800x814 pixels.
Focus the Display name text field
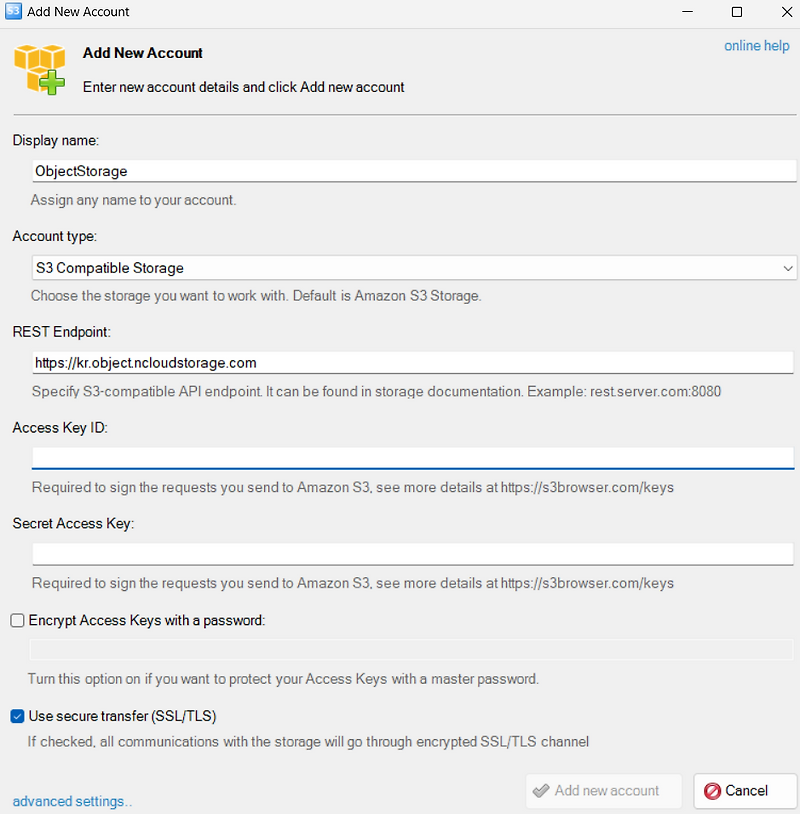pos(412,171)
